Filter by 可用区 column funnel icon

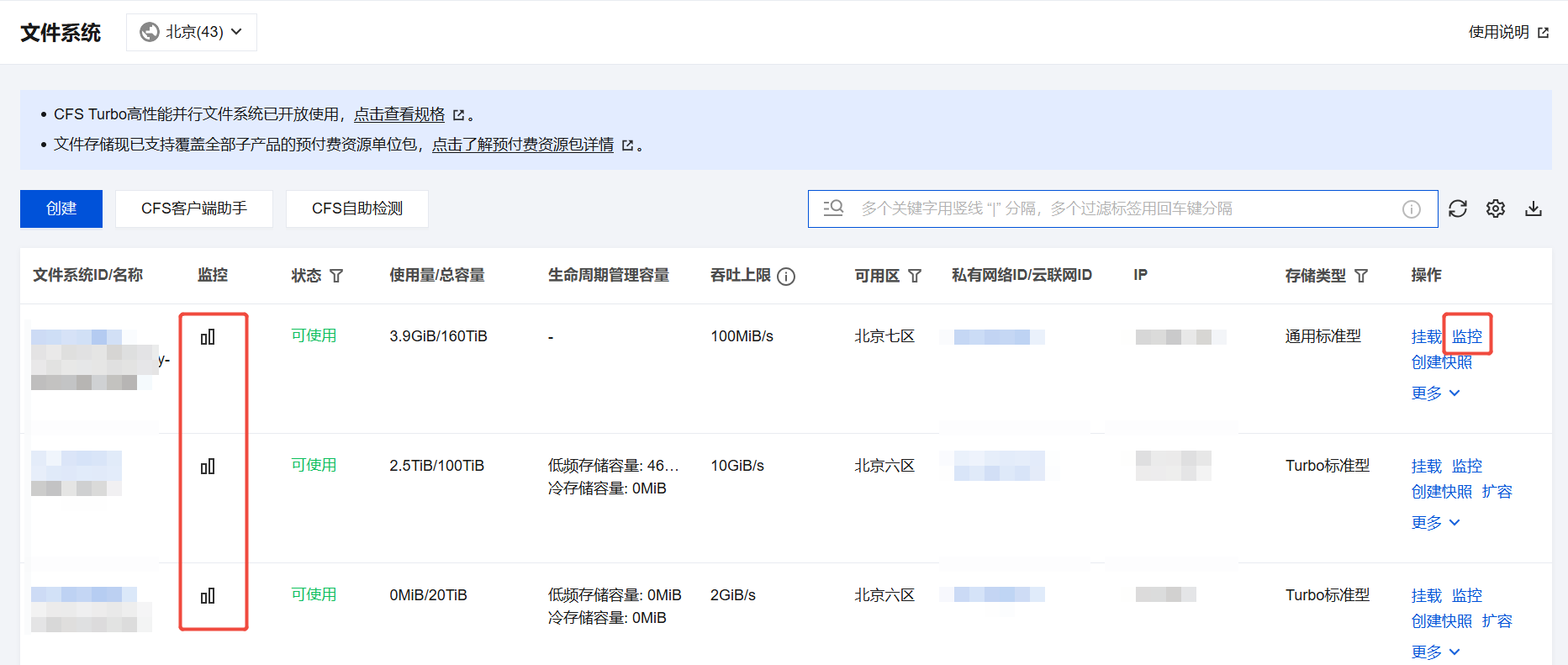click(916, 276)
